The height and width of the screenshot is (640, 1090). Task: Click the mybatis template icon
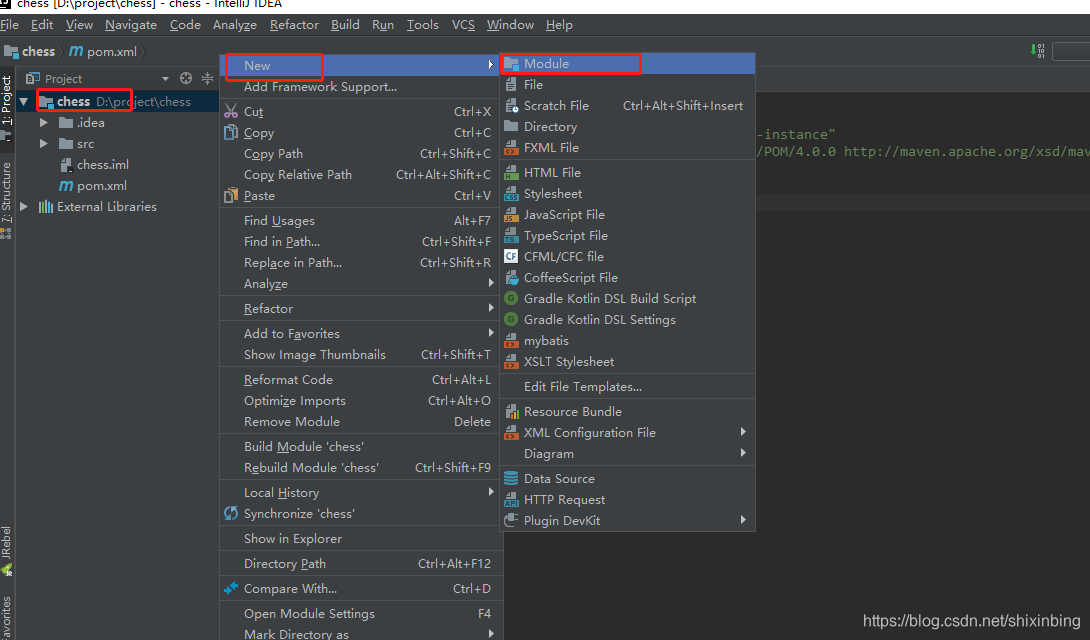pyautogui.click(x=511, y=340)
